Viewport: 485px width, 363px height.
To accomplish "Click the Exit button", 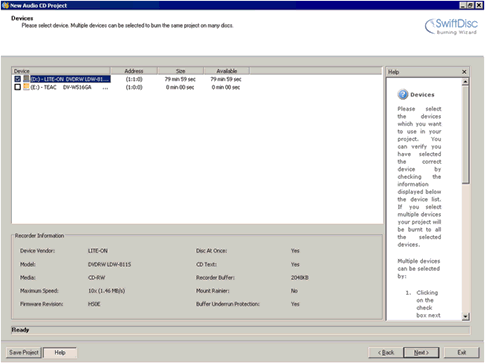I will [462, 352].
